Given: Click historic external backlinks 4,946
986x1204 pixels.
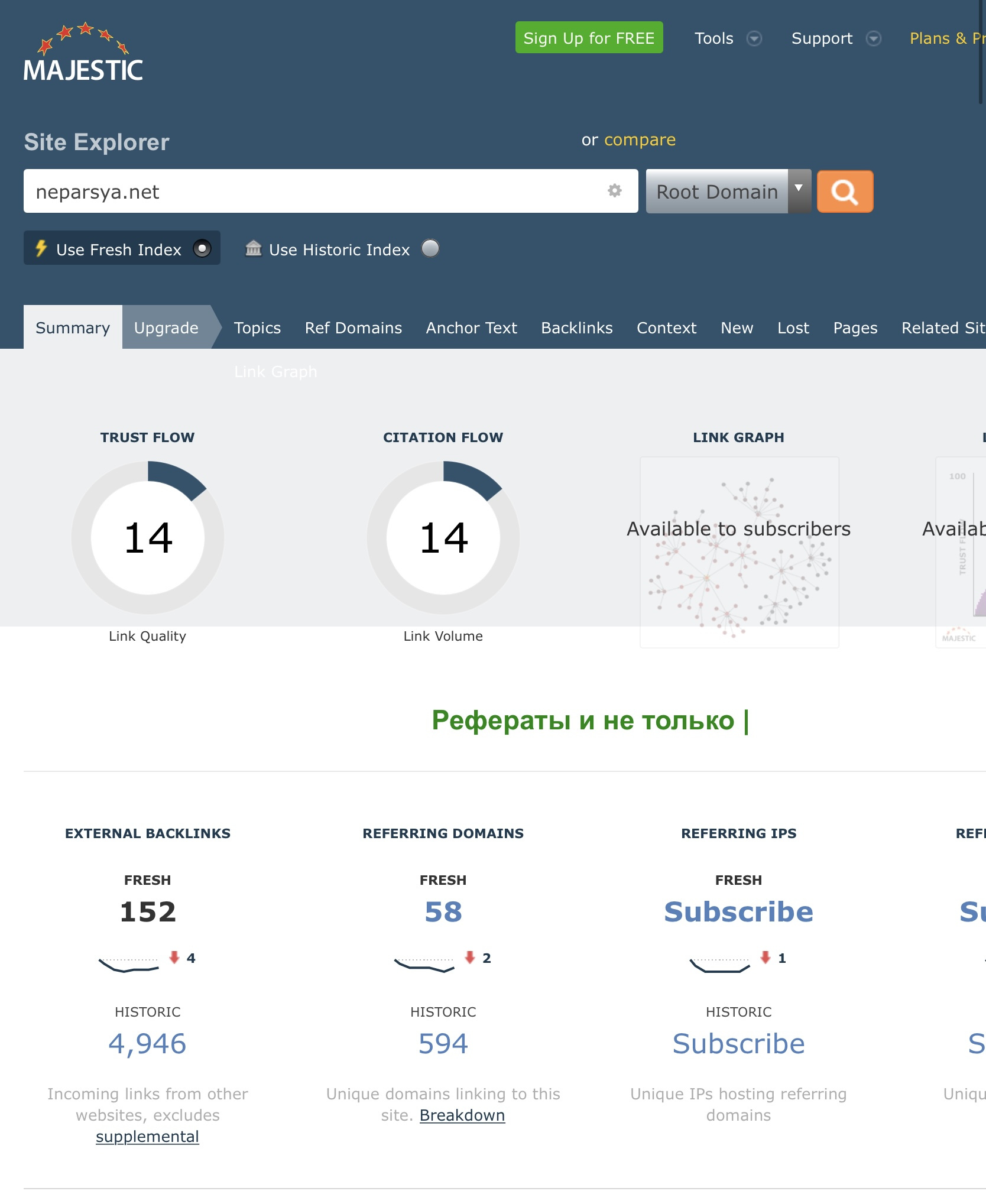Looking at the screenshot, I should click(147, 1043).
